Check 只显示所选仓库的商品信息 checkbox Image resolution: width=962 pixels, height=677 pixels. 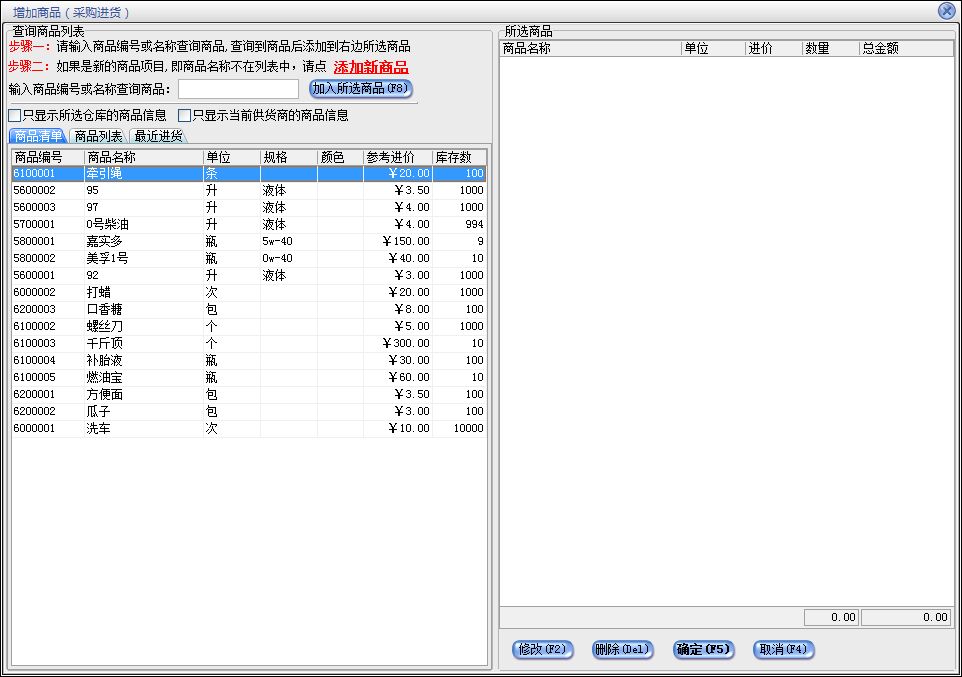point(15,116)
